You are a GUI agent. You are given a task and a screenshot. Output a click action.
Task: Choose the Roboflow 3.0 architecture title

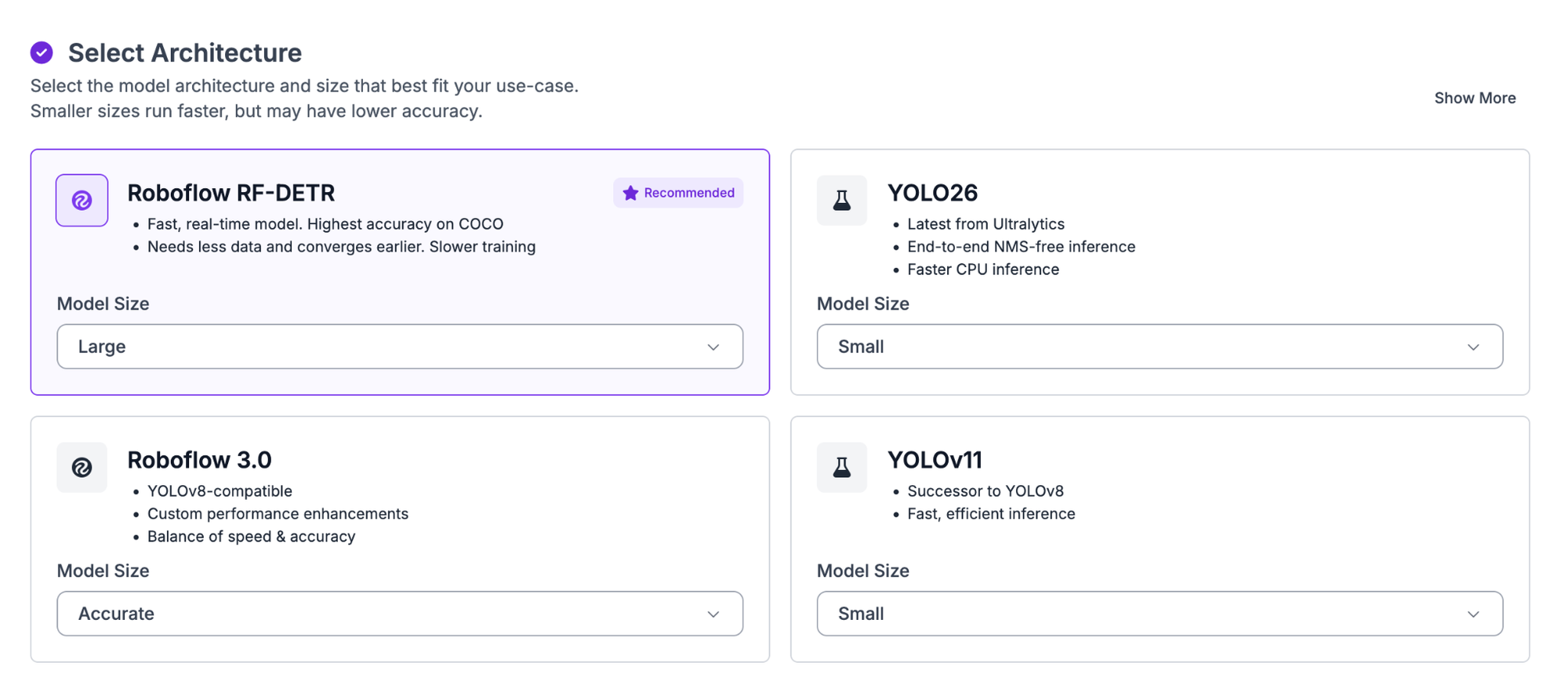(199, 460)
